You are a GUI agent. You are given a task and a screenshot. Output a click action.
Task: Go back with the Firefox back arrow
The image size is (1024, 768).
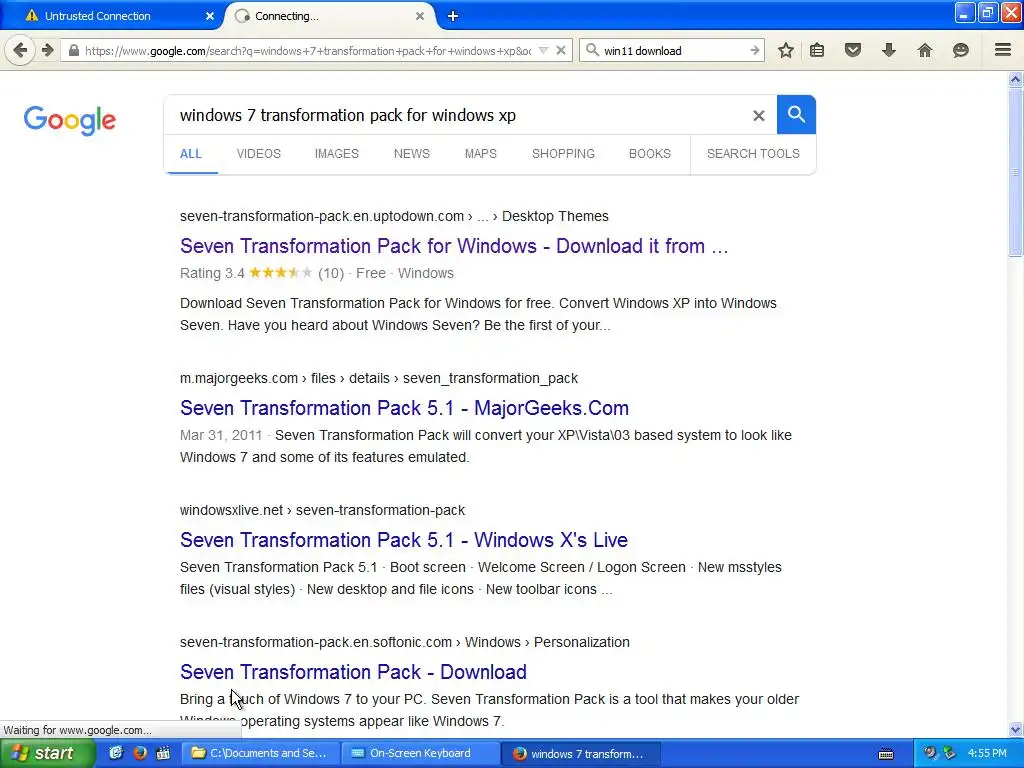click(x=20, y=50)
